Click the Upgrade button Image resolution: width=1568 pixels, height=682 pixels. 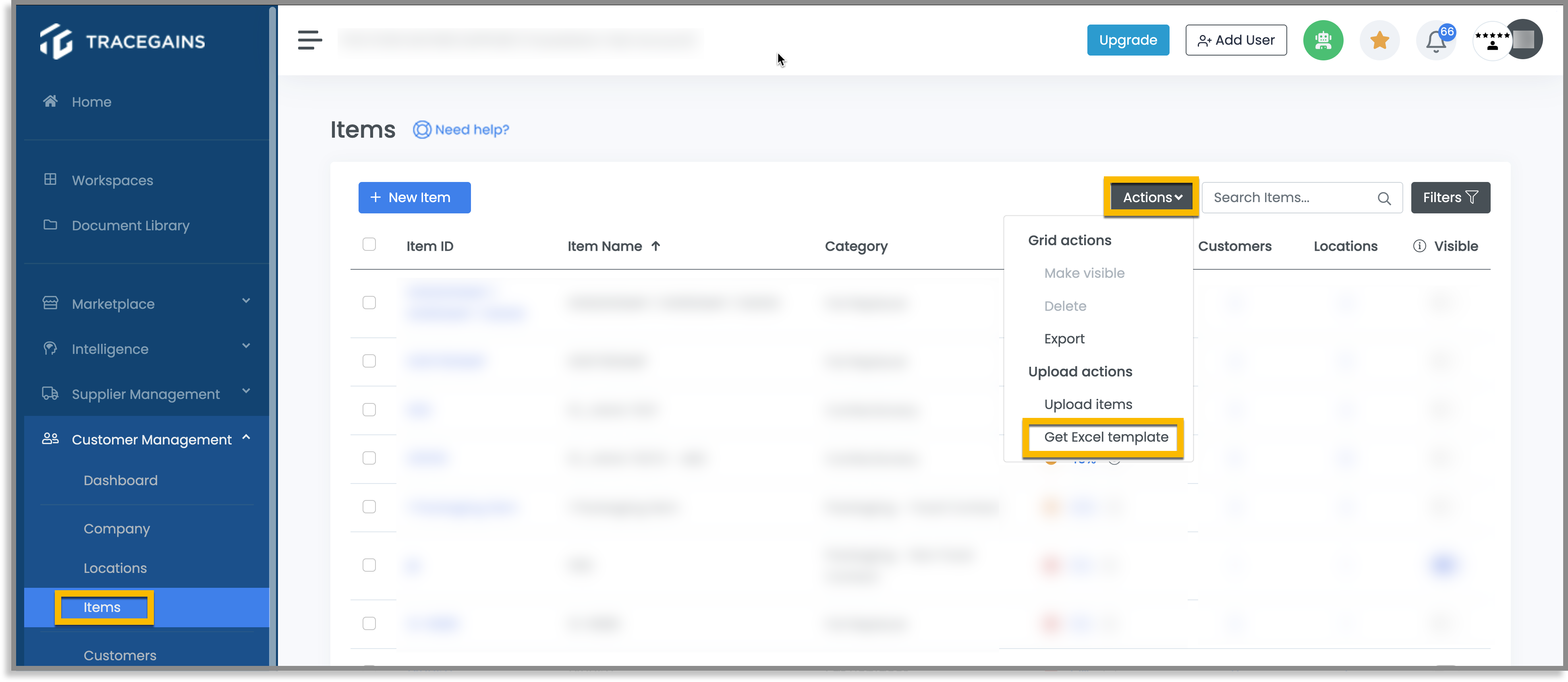pos(1127,40)
